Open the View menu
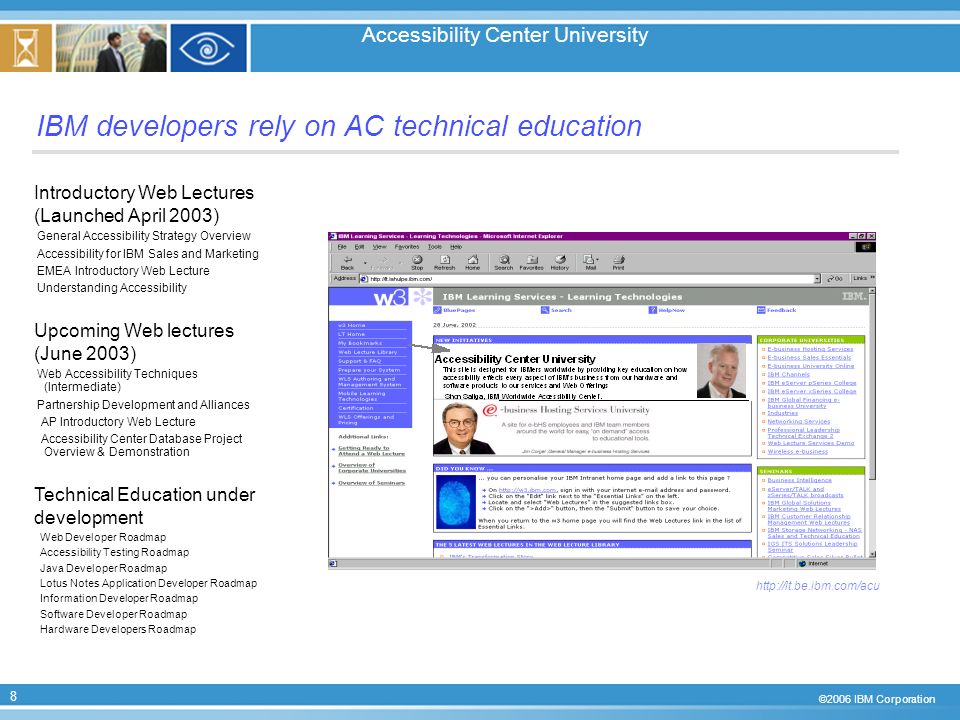This screenshot has height=720, width=960. pyautogui.click(x=380, y=247)
